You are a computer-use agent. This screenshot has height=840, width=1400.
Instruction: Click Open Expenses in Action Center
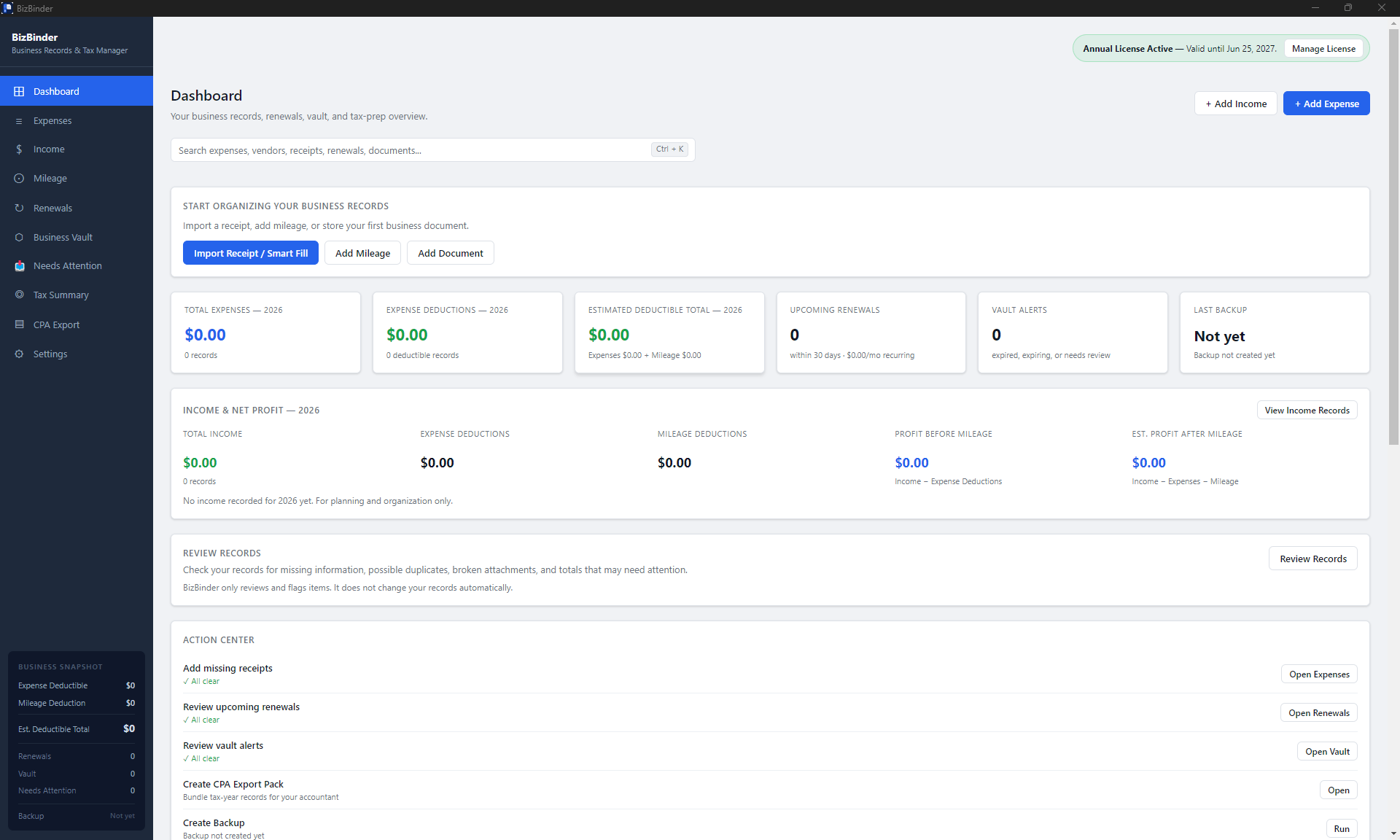coord(1319,674)
